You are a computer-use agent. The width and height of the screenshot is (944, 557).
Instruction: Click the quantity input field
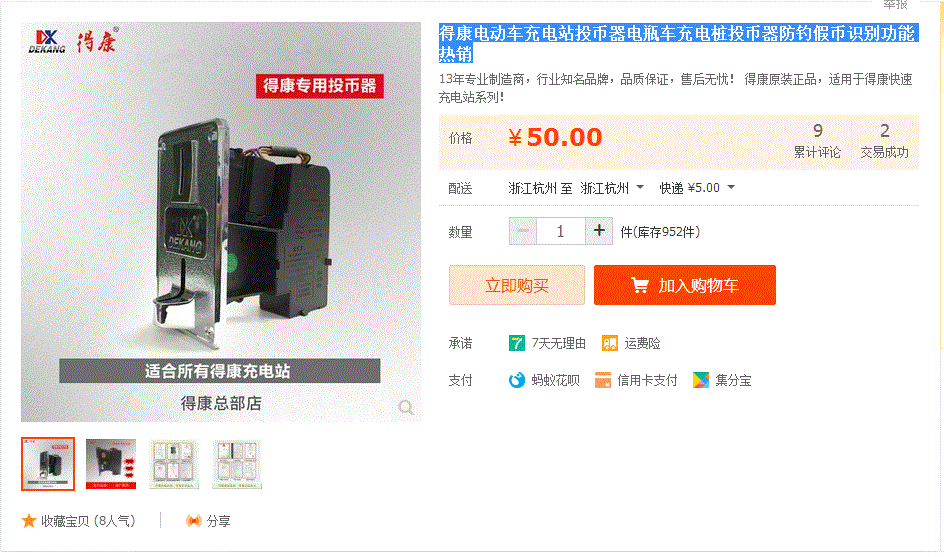(x=560, y=231)
